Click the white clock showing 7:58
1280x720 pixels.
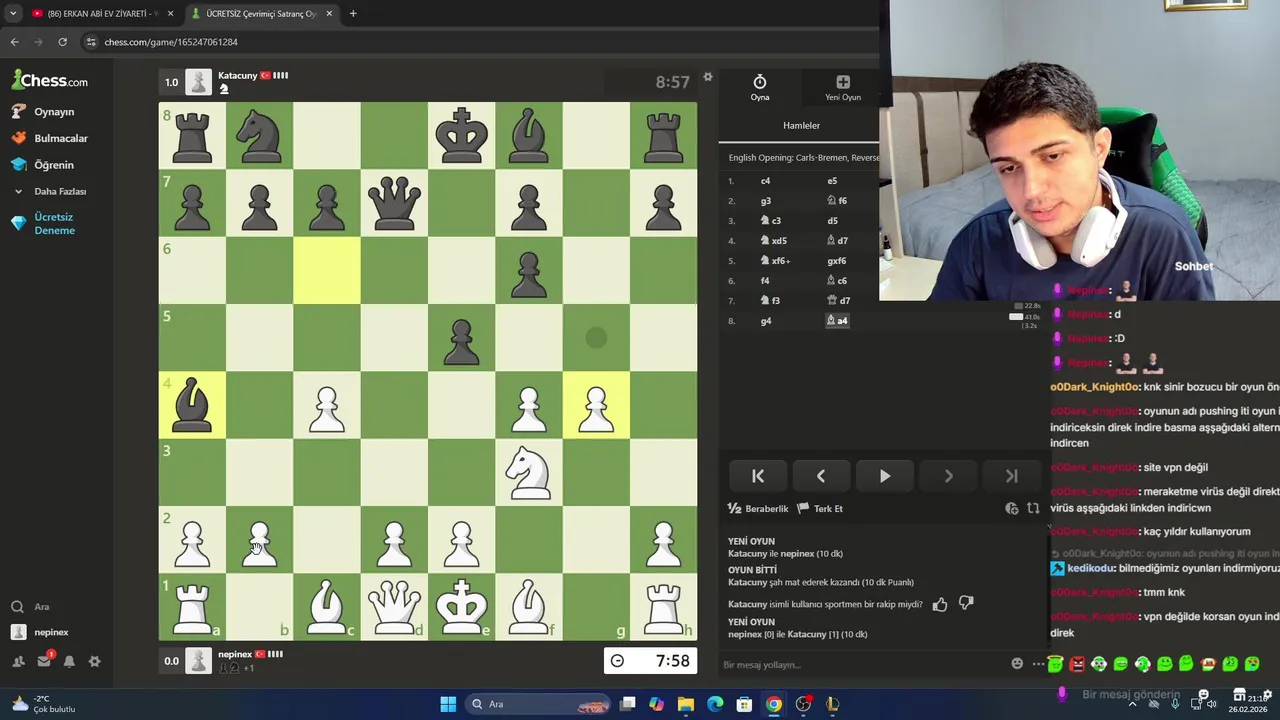click(x=650, y=661)
